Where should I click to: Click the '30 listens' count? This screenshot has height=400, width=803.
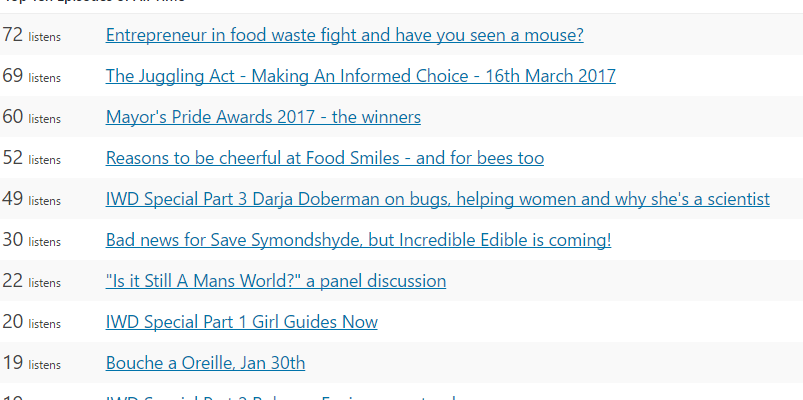click(32, 240)
